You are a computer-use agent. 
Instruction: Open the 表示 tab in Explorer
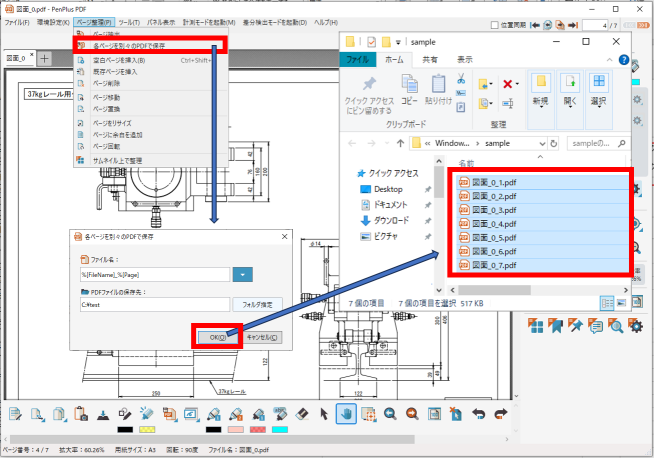point(465,60)
